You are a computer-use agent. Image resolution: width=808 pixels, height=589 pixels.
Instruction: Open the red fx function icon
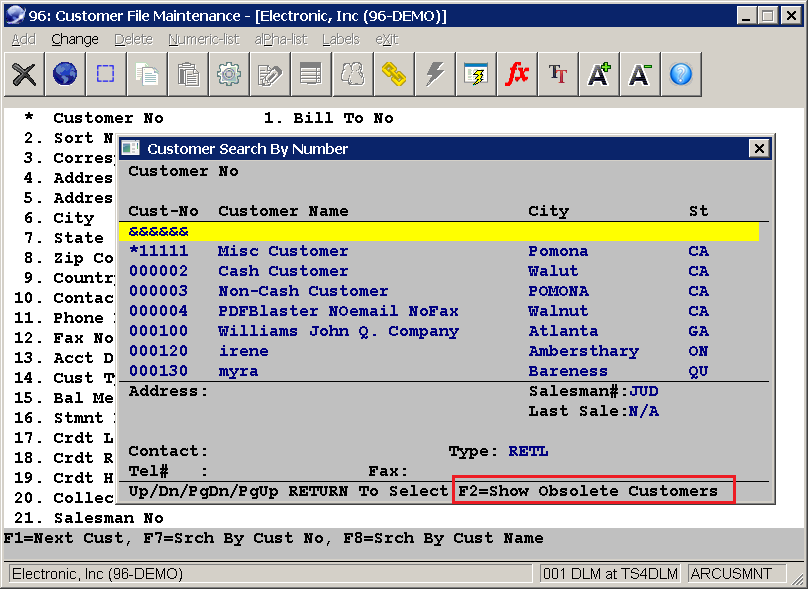pos(517,74)
